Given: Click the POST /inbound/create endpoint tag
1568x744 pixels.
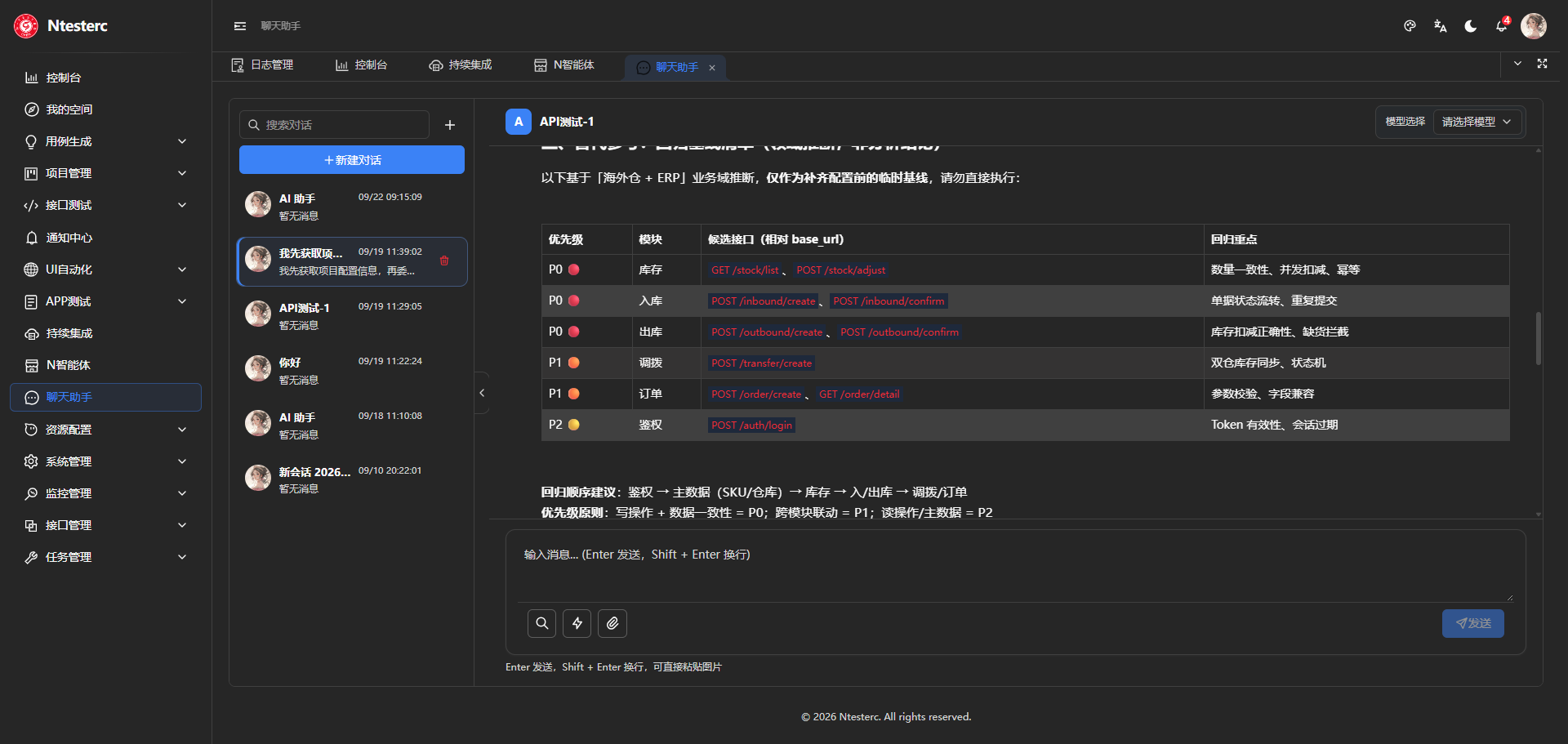Looking at the screenshot, I should pyautogui.click(x=763, y=301).
